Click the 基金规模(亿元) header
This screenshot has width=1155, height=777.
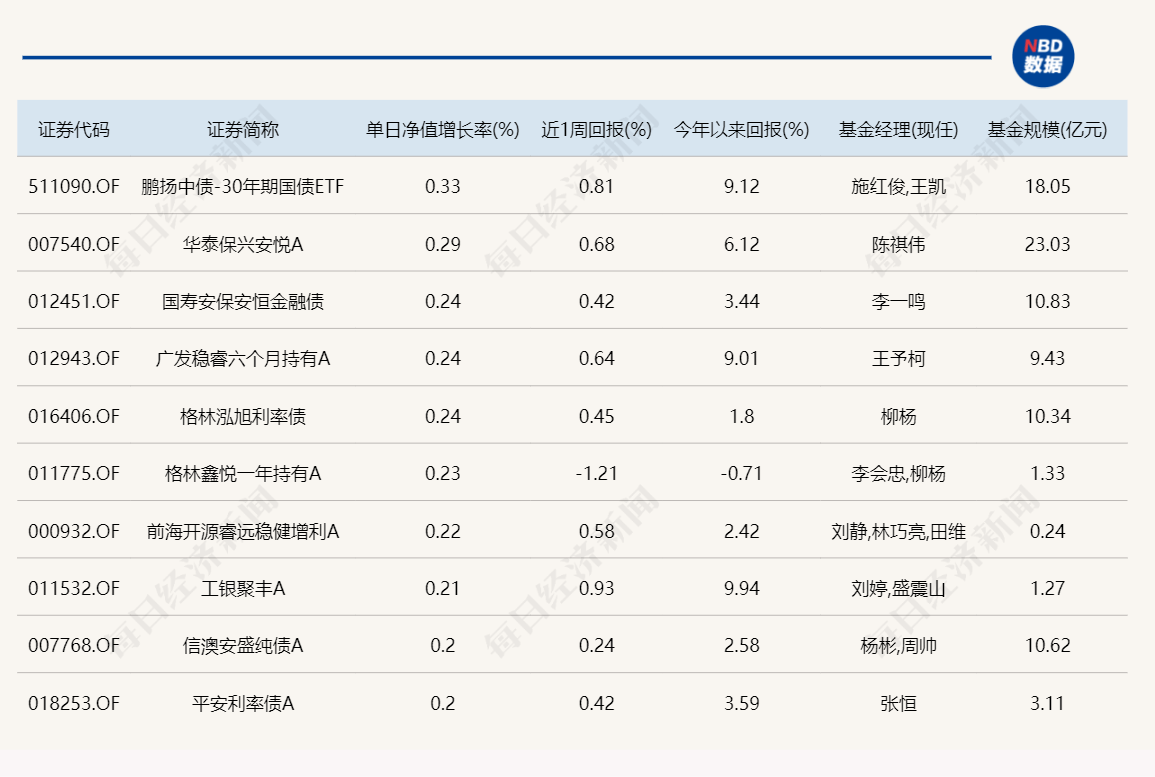[1047, 130]
